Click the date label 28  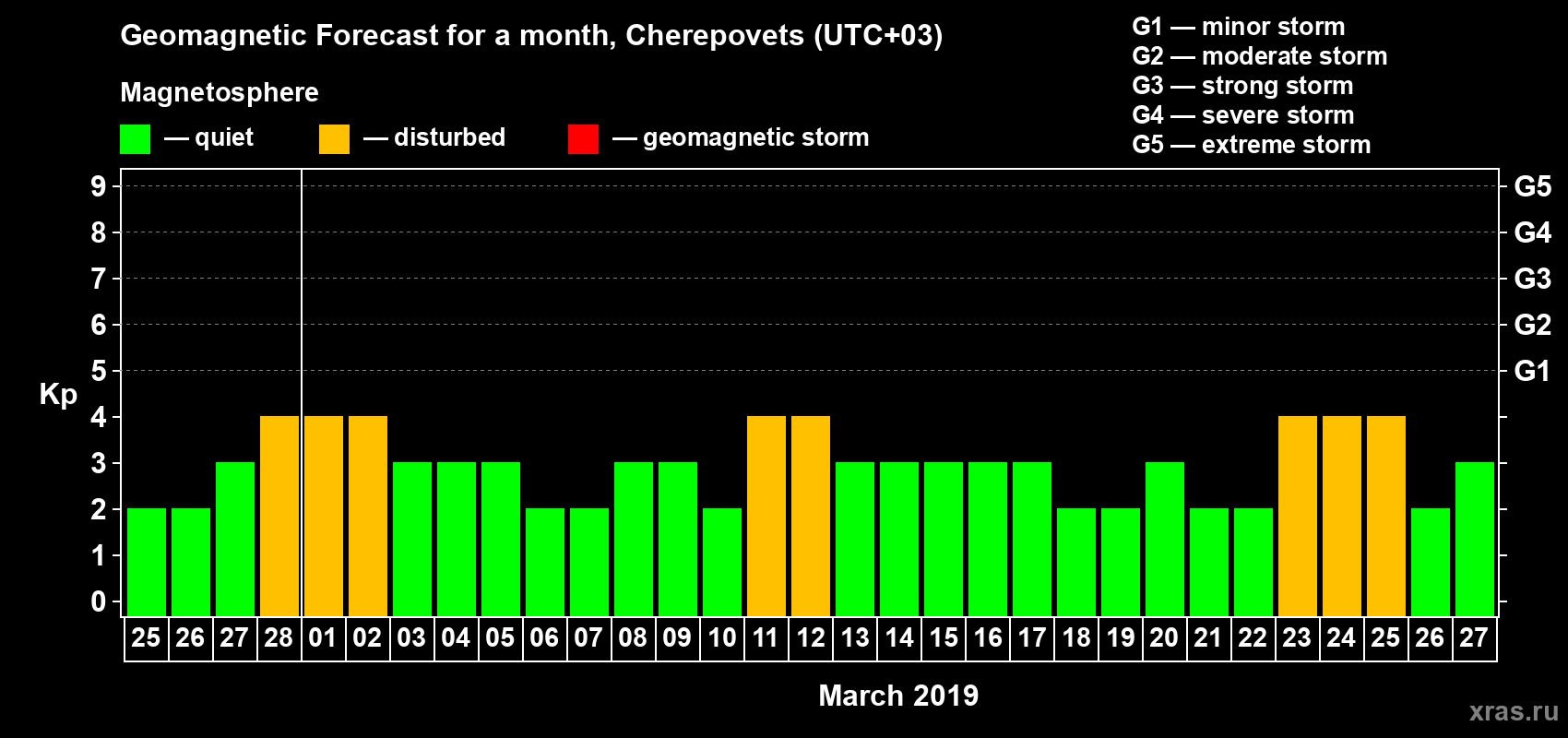(279, 638)
